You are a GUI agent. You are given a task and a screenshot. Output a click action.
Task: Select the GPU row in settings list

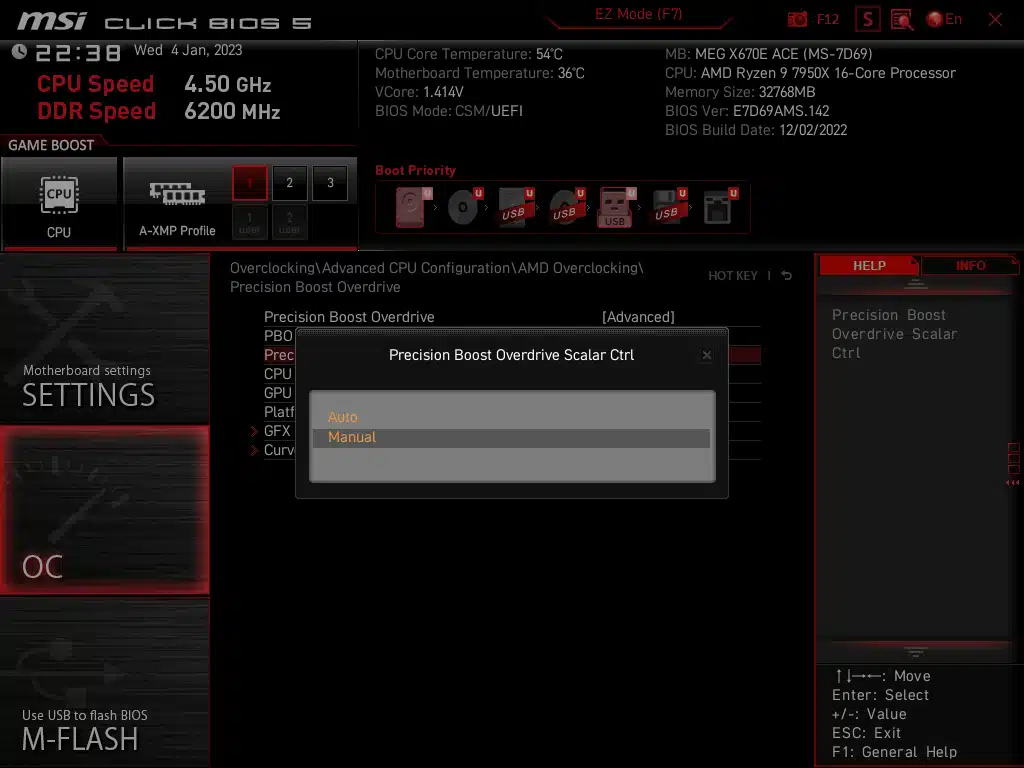pyautogui.click(x=278, y=392)
